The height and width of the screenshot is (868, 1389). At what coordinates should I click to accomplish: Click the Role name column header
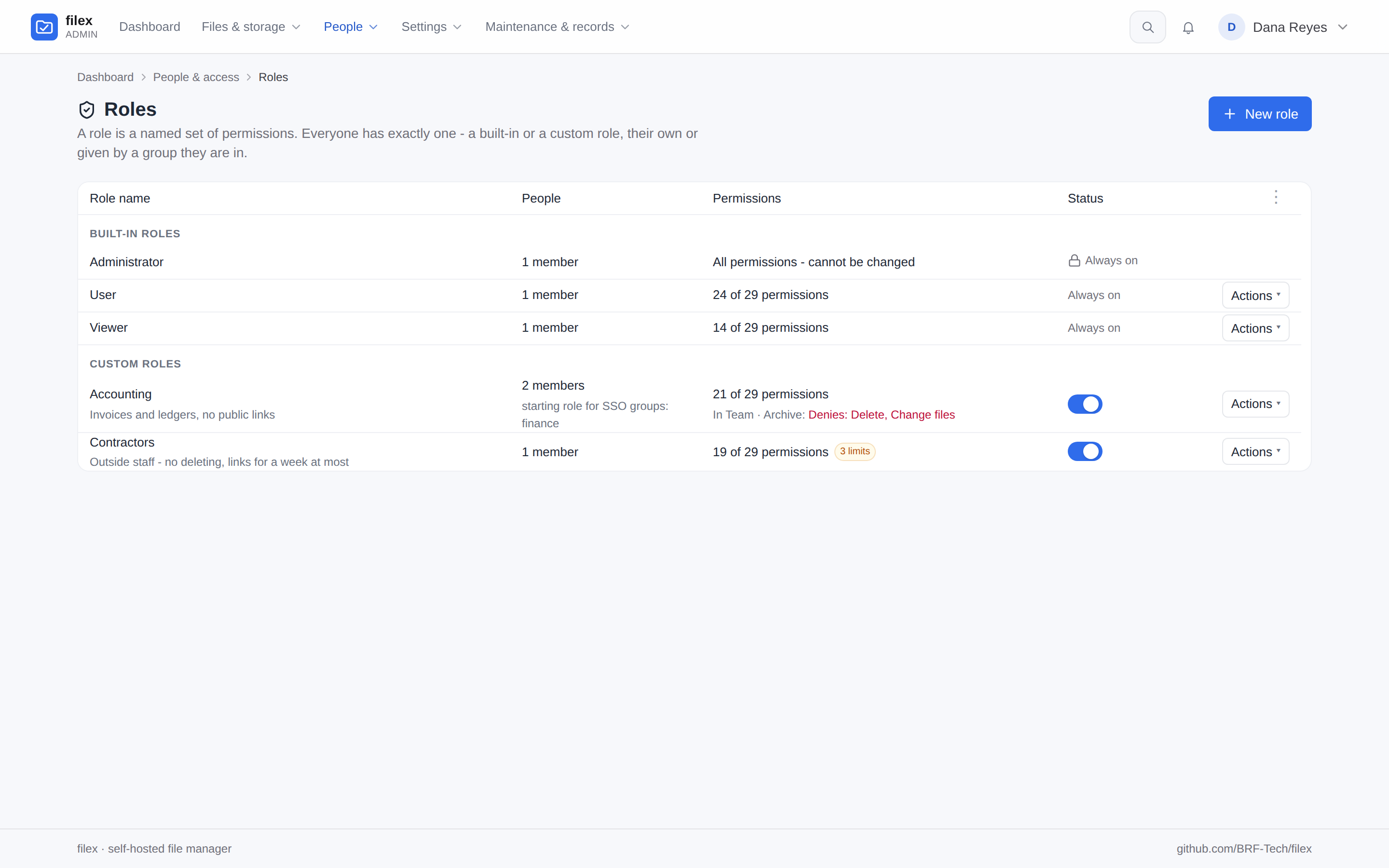coord(120,198)
